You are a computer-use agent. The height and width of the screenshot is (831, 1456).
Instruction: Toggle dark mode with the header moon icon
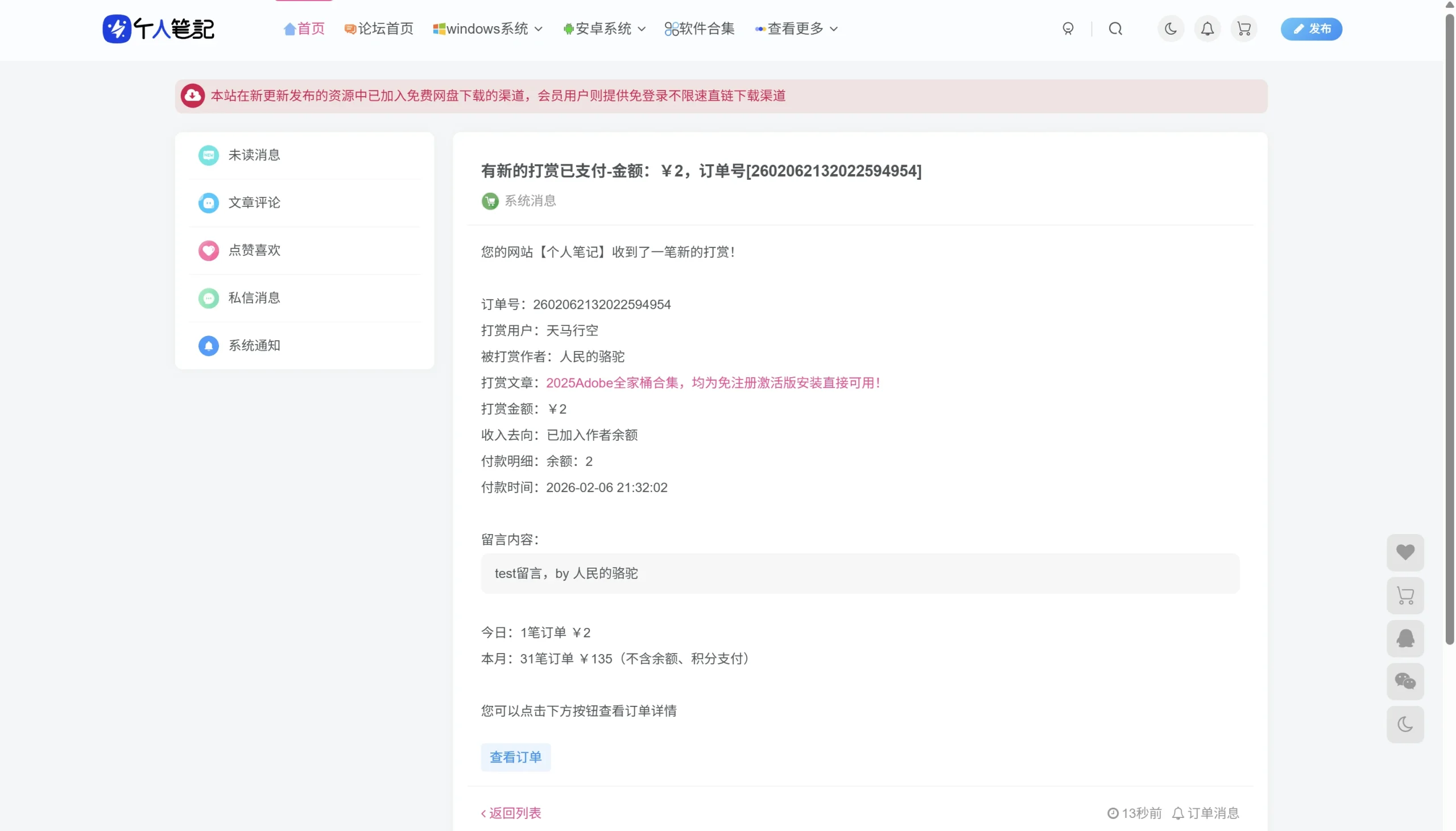[x=1170, y=28]
